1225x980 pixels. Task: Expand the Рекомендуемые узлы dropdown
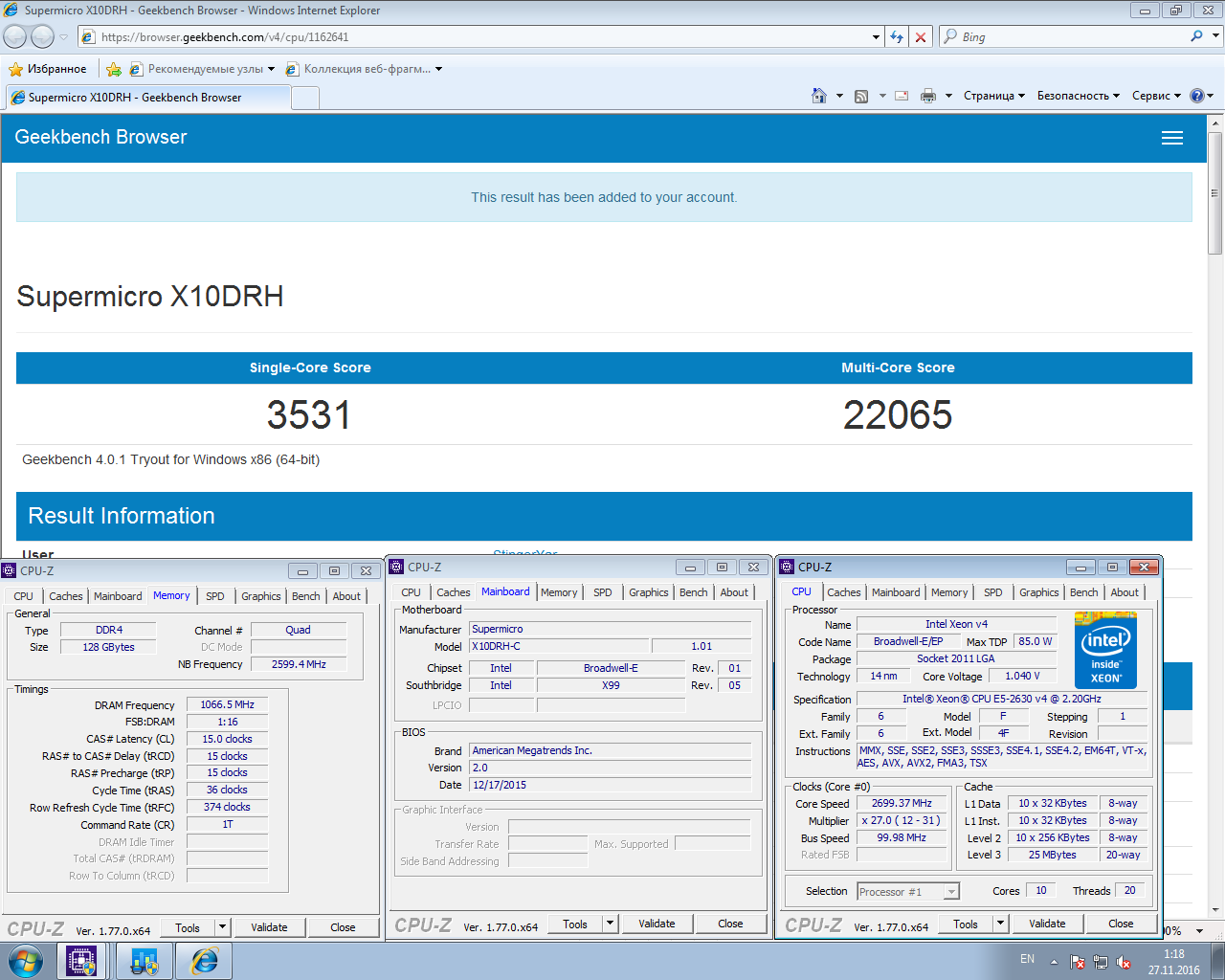pos(272,69)
